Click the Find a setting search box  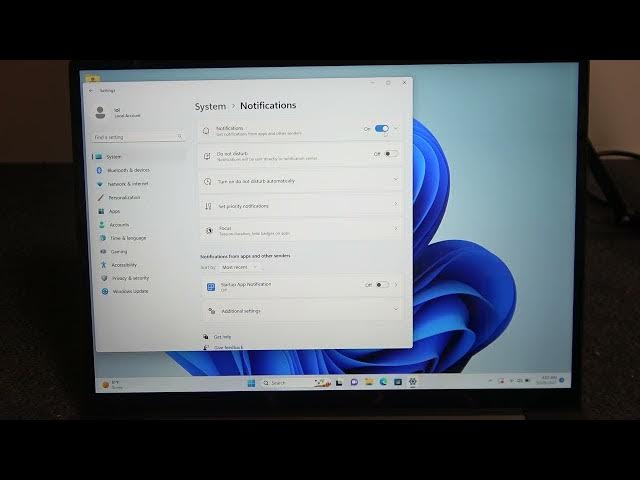pyautogui.click(x=138, y=137)
